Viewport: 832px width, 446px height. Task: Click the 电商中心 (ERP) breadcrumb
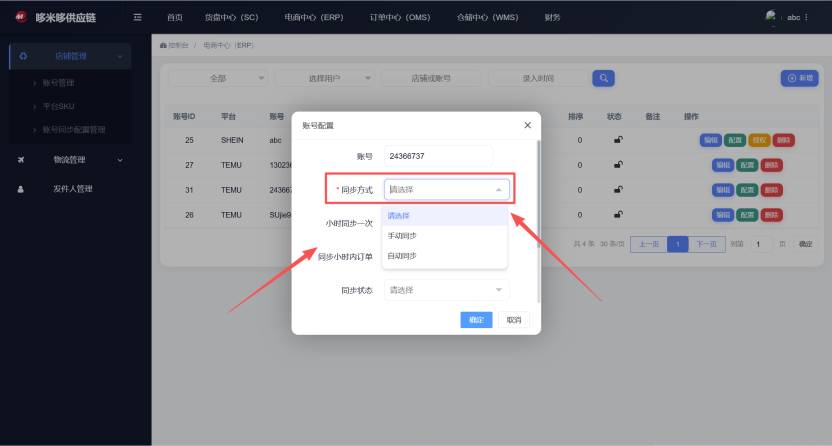(228, 45)
